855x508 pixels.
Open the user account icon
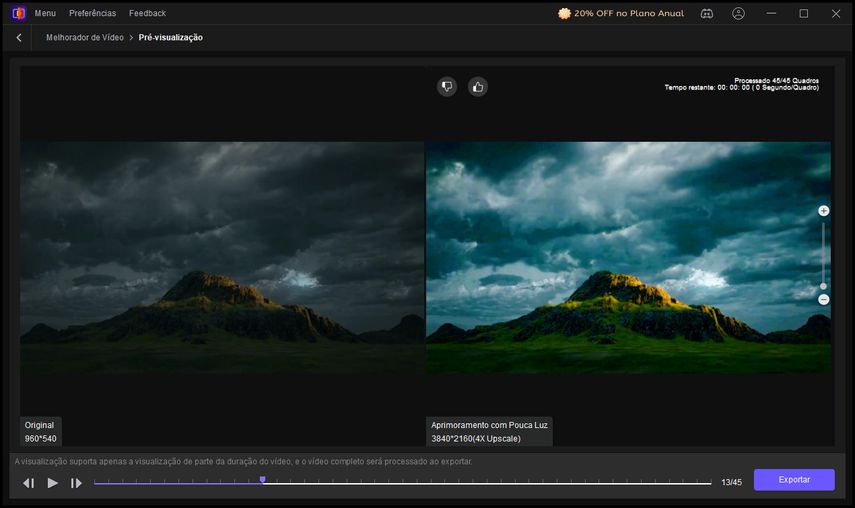click(738, 14)
